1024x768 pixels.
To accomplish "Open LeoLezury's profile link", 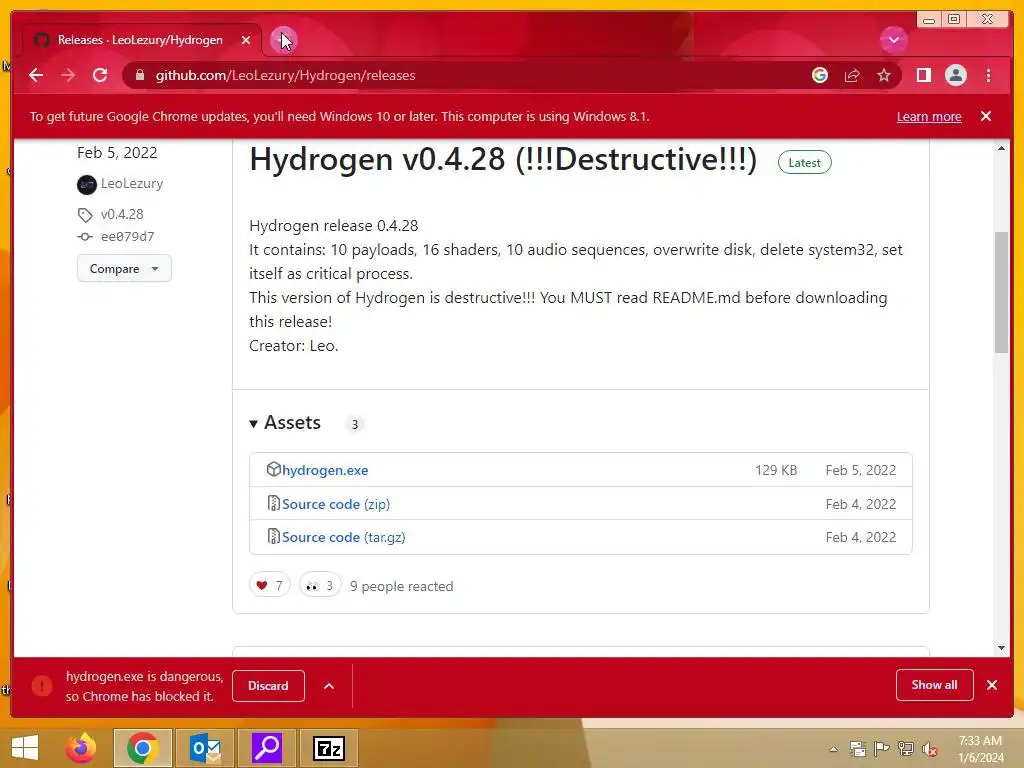I will tap(132, 184).
